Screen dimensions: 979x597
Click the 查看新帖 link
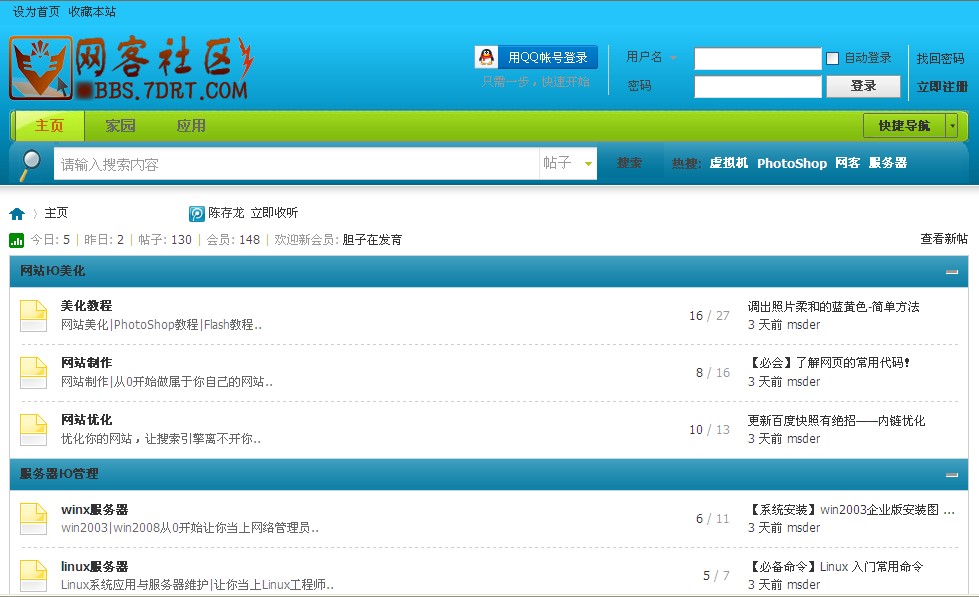(943, 239)
